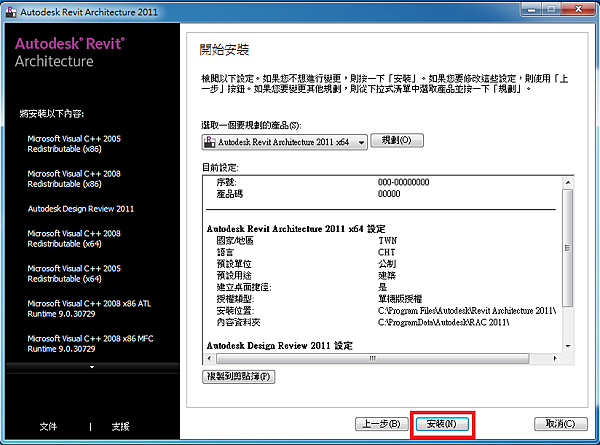The width and height of the screenshot is (600, 445).
Task: Minimize the installer window
Action: click(532, 9)
